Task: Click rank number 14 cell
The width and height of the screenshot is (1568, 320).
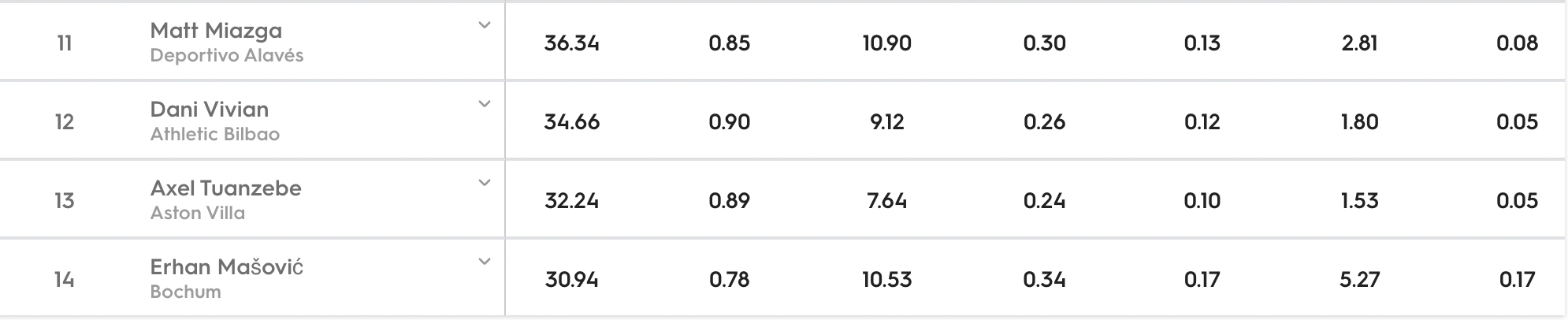Action: click(x=65, y=280)
